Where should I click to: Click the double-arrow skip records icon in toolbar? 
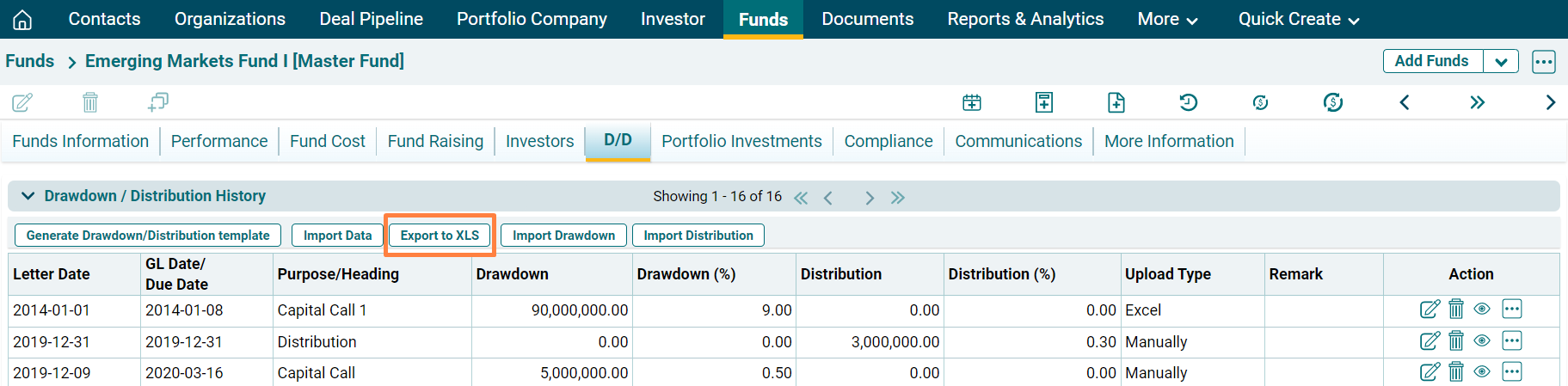pyautogui.click(x=1477, y=103)
